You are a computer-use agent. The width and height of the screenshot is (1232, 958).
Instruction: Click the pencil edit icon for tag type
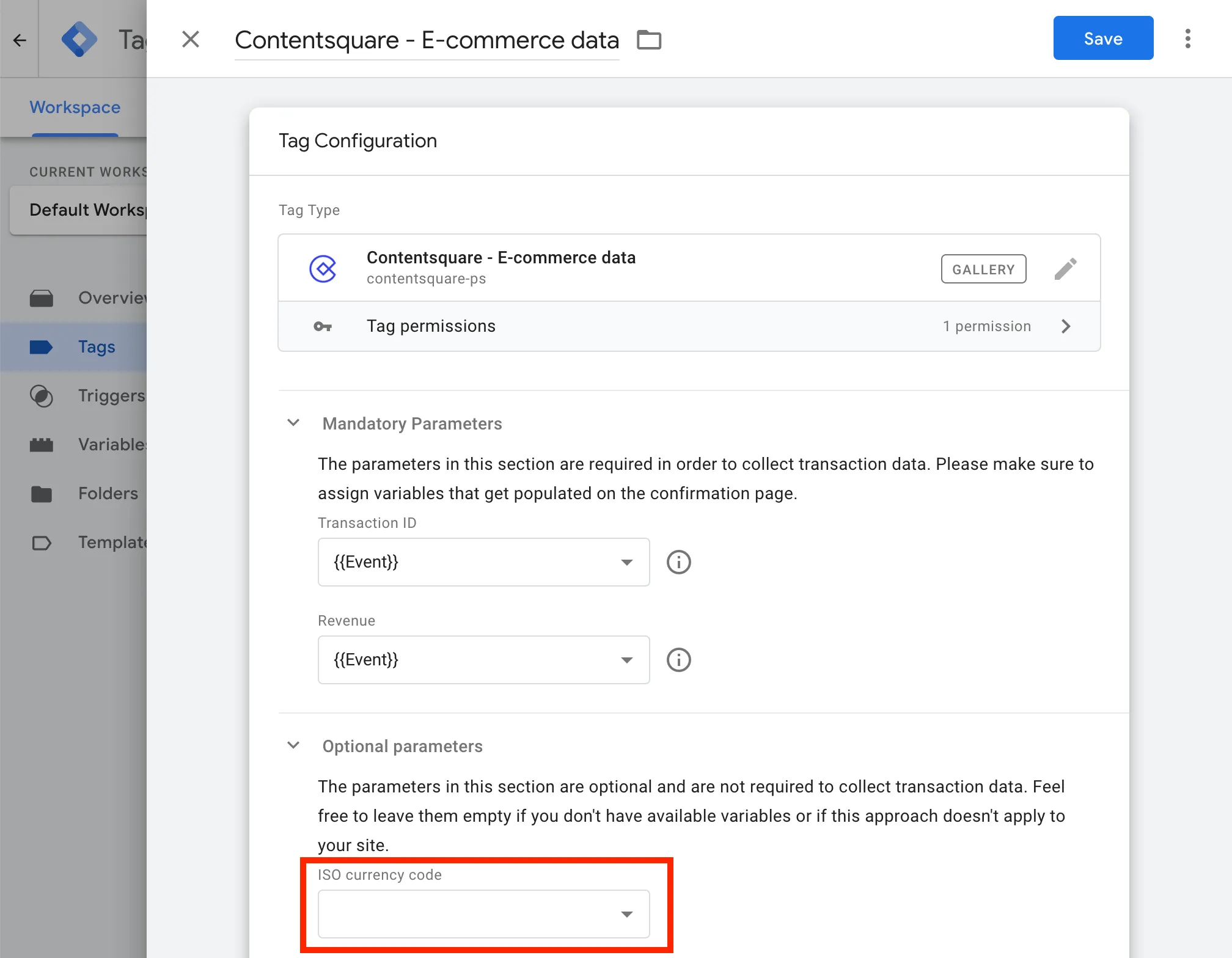click(x=1065, y=269)
